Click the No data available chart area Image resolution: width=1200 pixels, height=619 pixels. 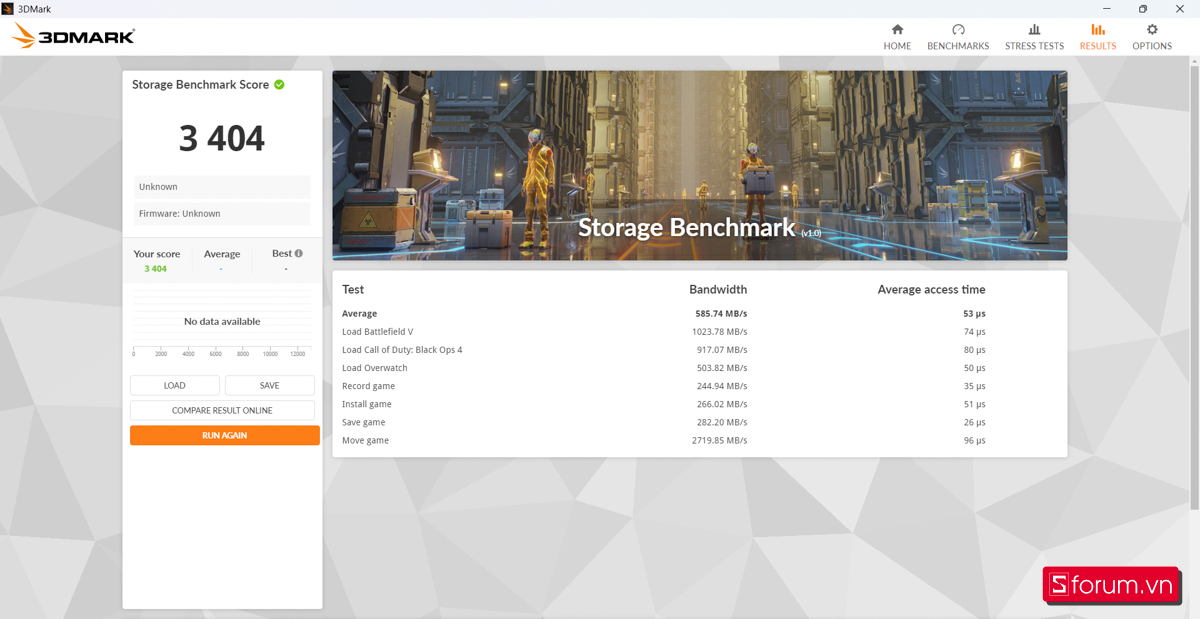222,322
